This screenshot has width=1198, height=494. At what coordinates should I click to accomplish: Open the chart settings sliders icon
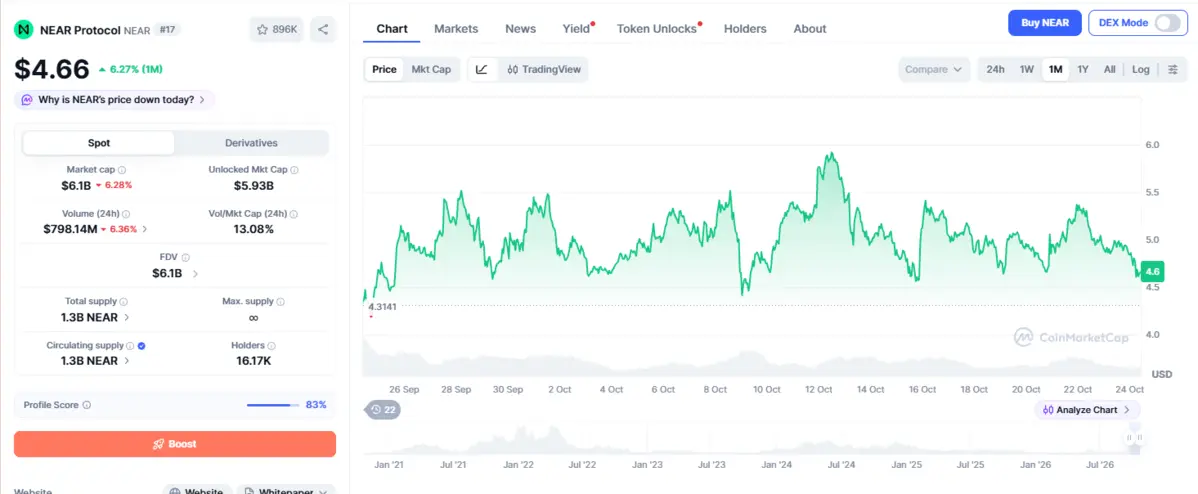[x=1173, y=69]
